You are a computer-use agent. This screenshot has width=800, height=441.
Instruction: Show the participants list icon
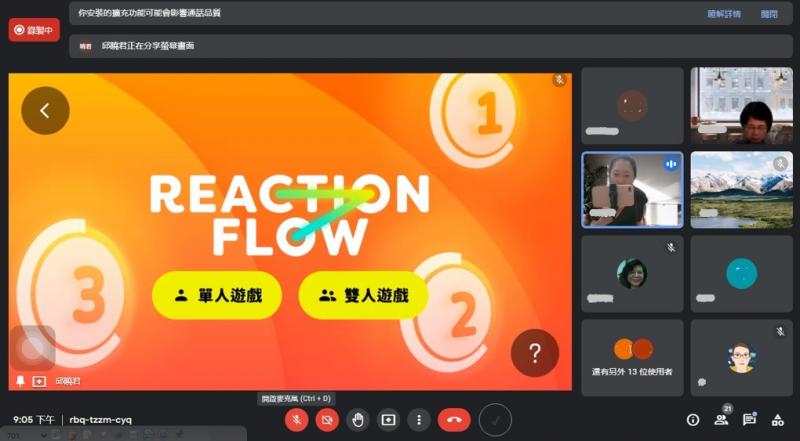(x=721, y=420)
